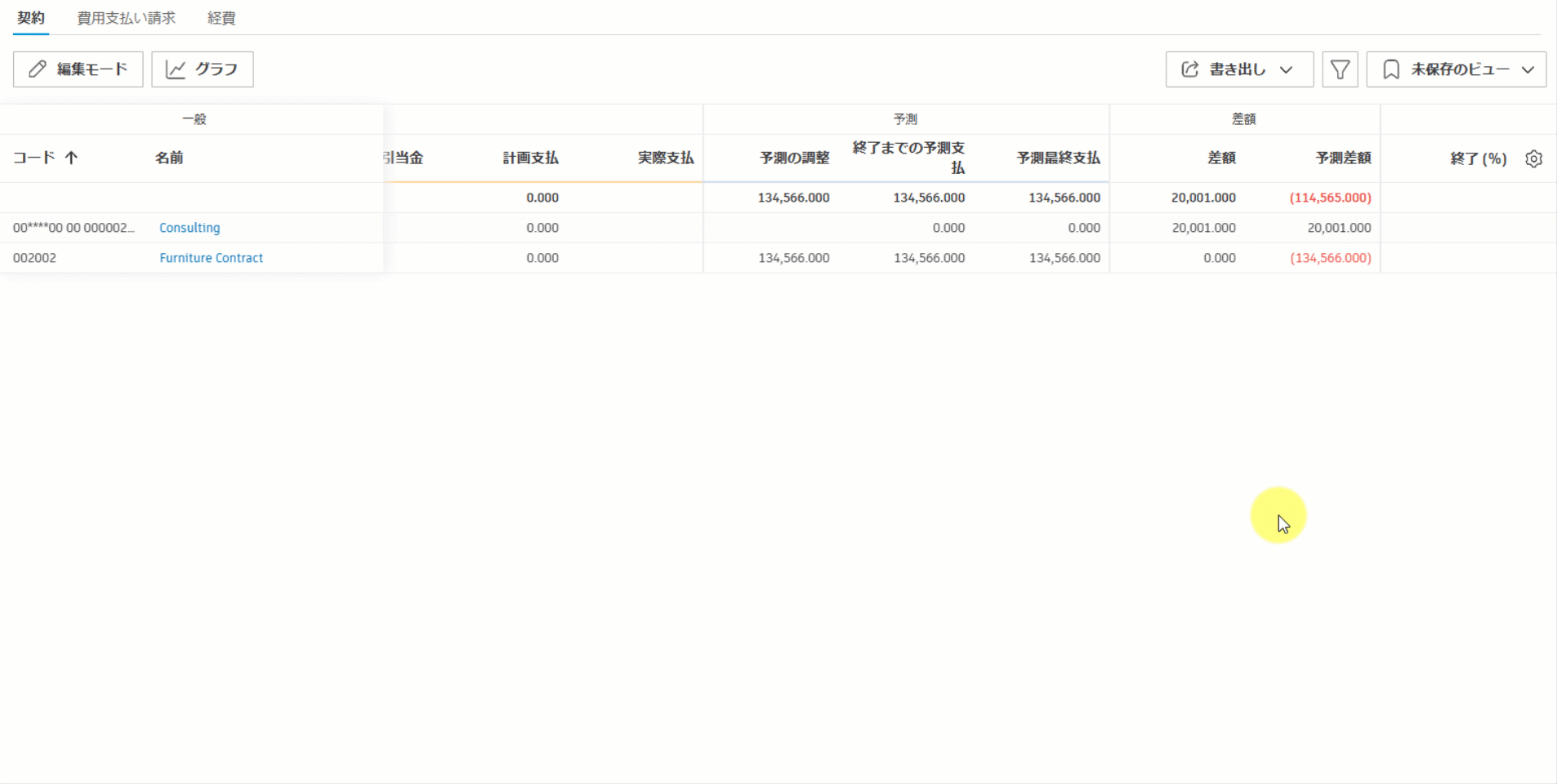Image resolution: width=1557 pixels, height=784 pixels.
Task: Select the row with code 002002
Action: [x=34, y=257]
